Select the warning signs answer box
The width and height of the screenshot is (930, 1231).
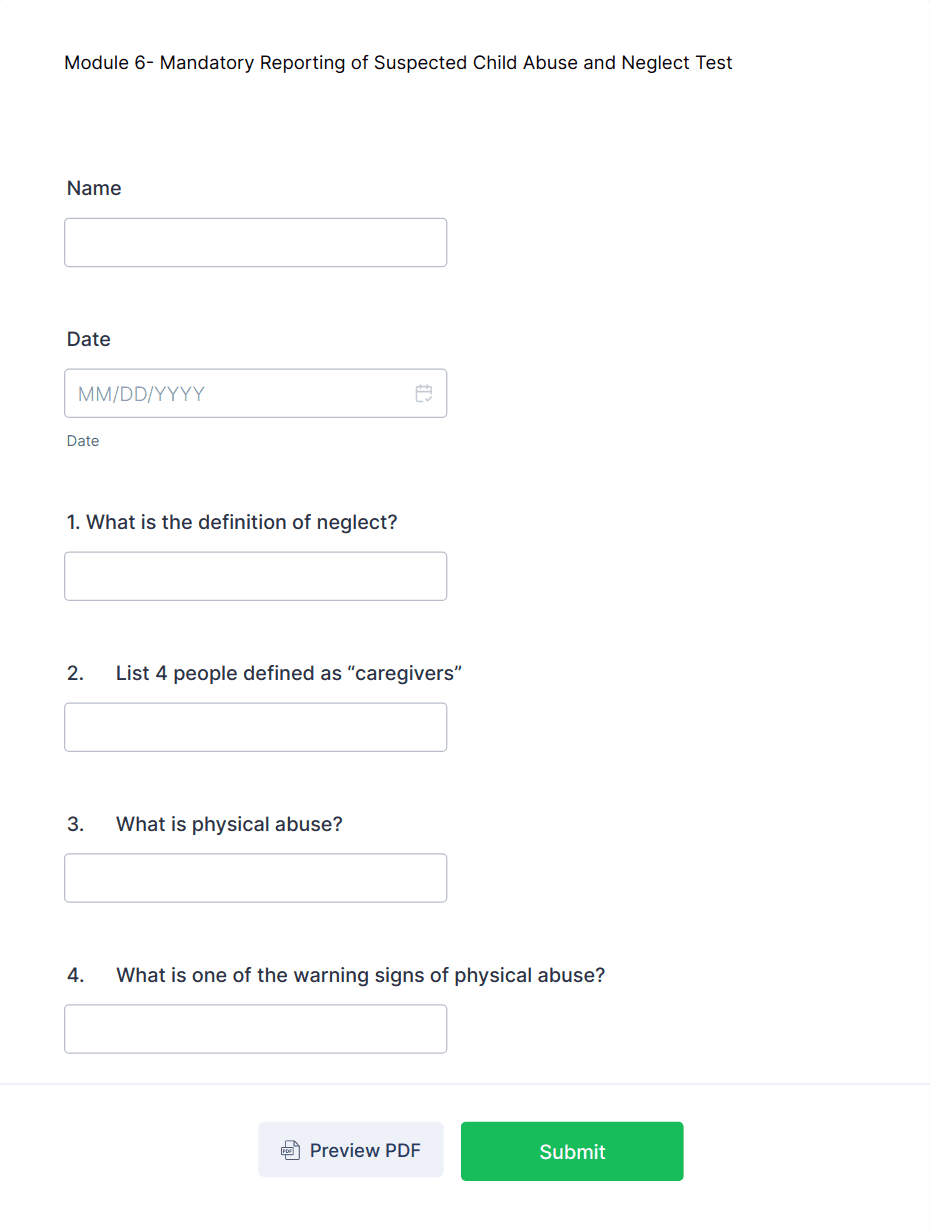[x=255, y=1029]
